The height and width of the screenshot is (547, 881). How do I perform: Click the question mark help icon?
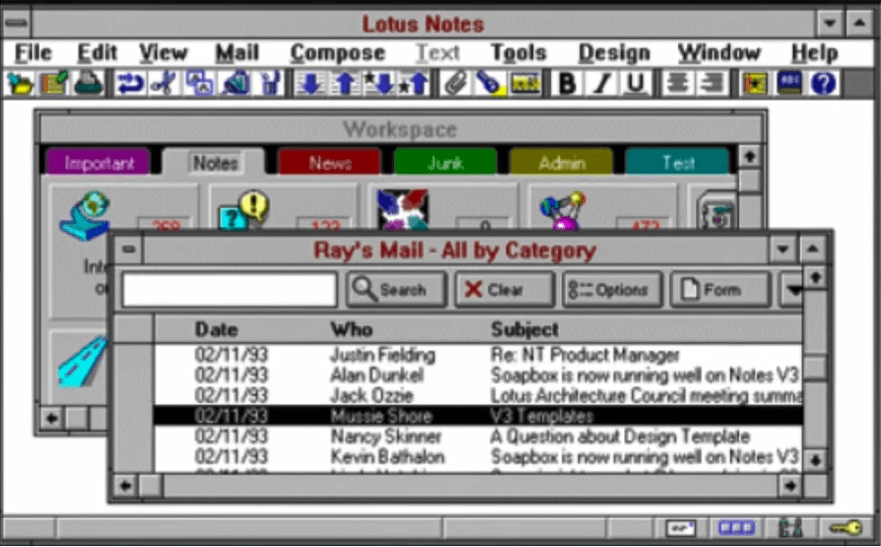tap(823, 83)
